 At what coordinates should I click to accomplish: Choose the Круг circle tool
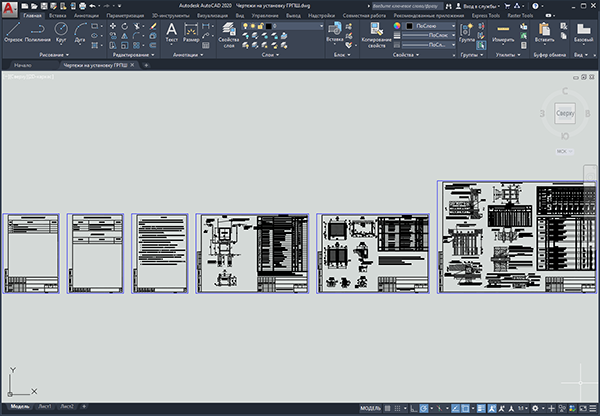point(61,32)
